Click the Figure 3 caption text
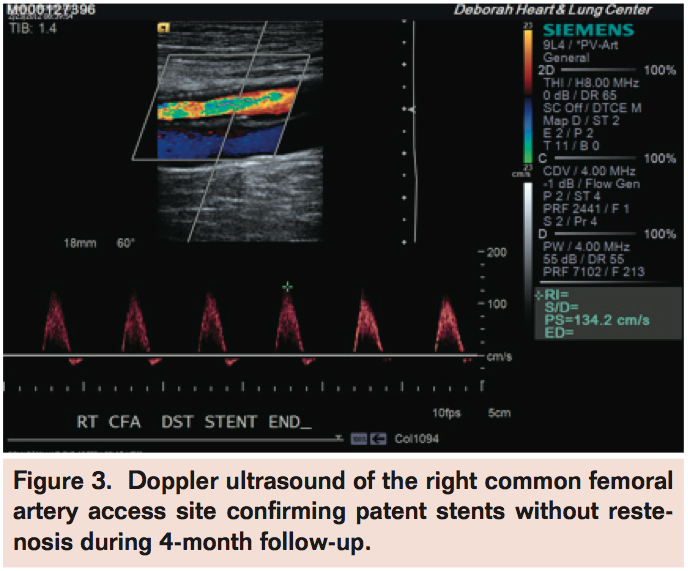 [x=343, y=511]
